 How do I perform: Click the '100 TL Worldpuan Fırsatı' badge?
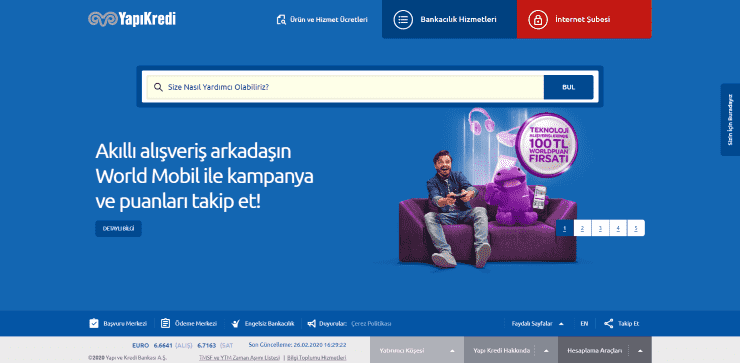pos(547,146)
